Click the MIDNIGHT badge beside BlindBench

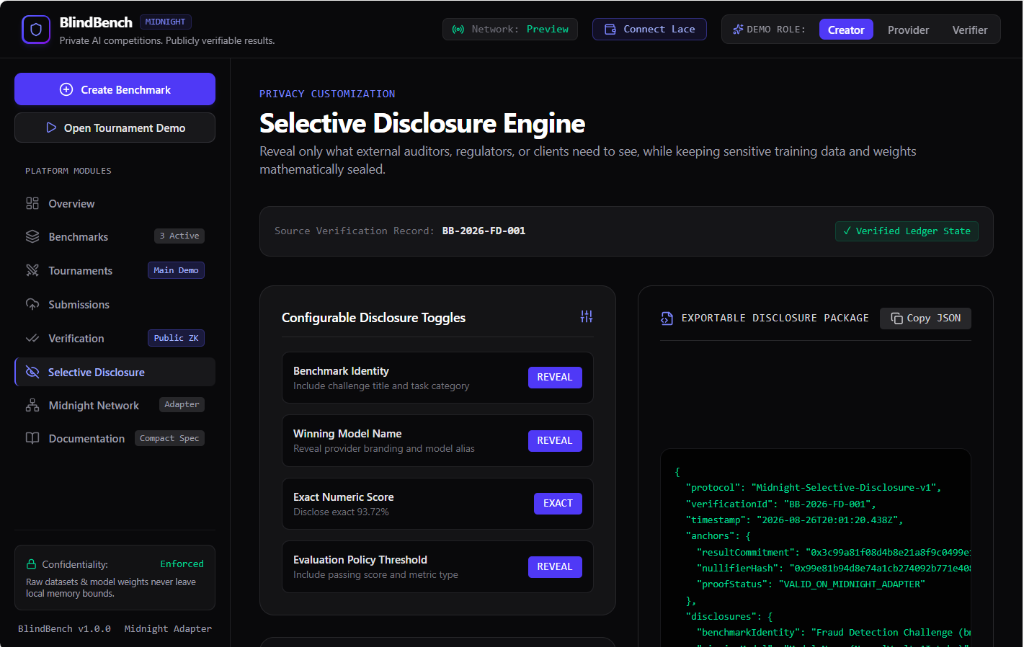click(x=165, y=22)
